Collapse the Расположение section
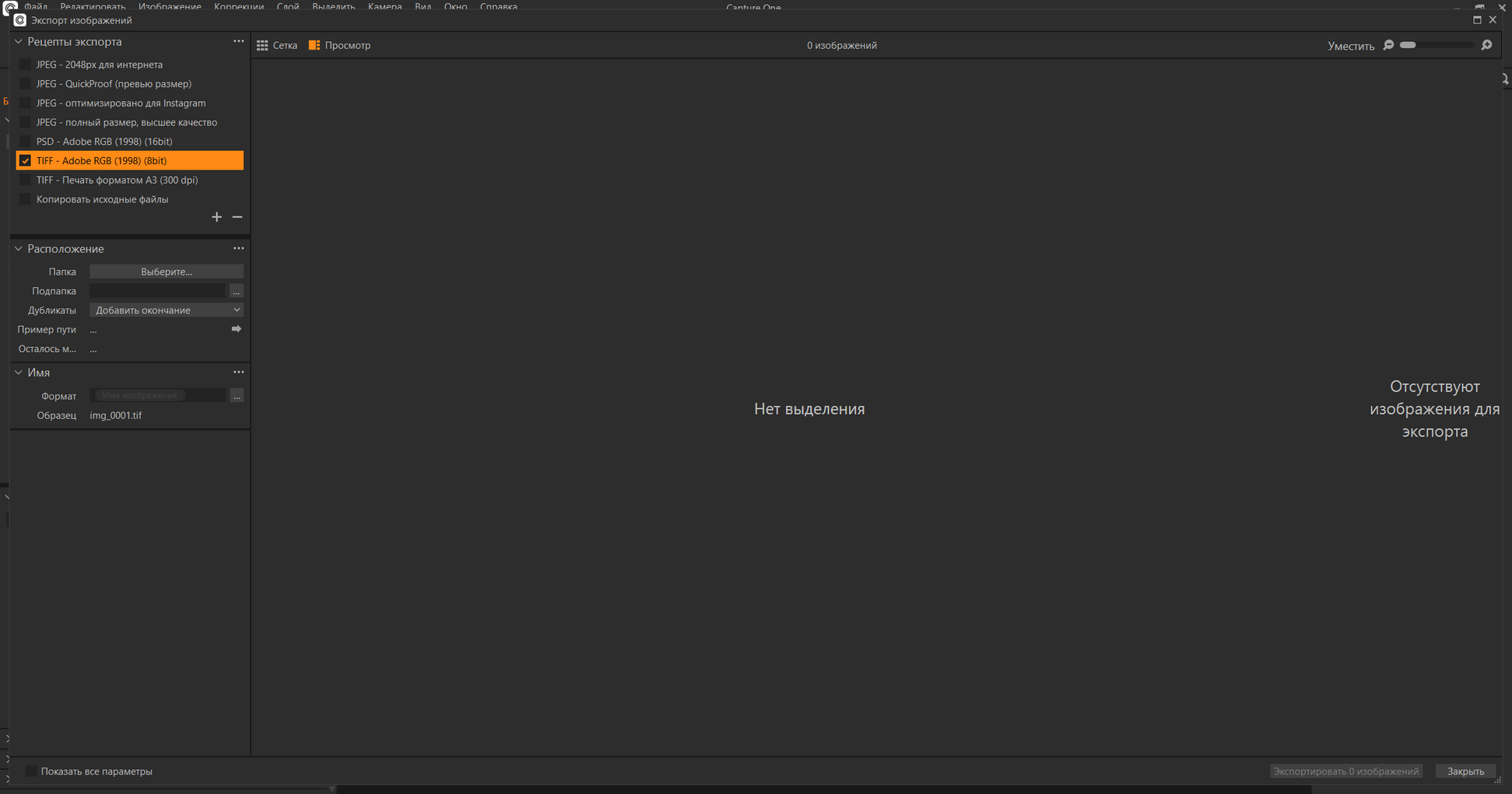1512x794 pixels. pyautogui.click(x=19, y=248)
